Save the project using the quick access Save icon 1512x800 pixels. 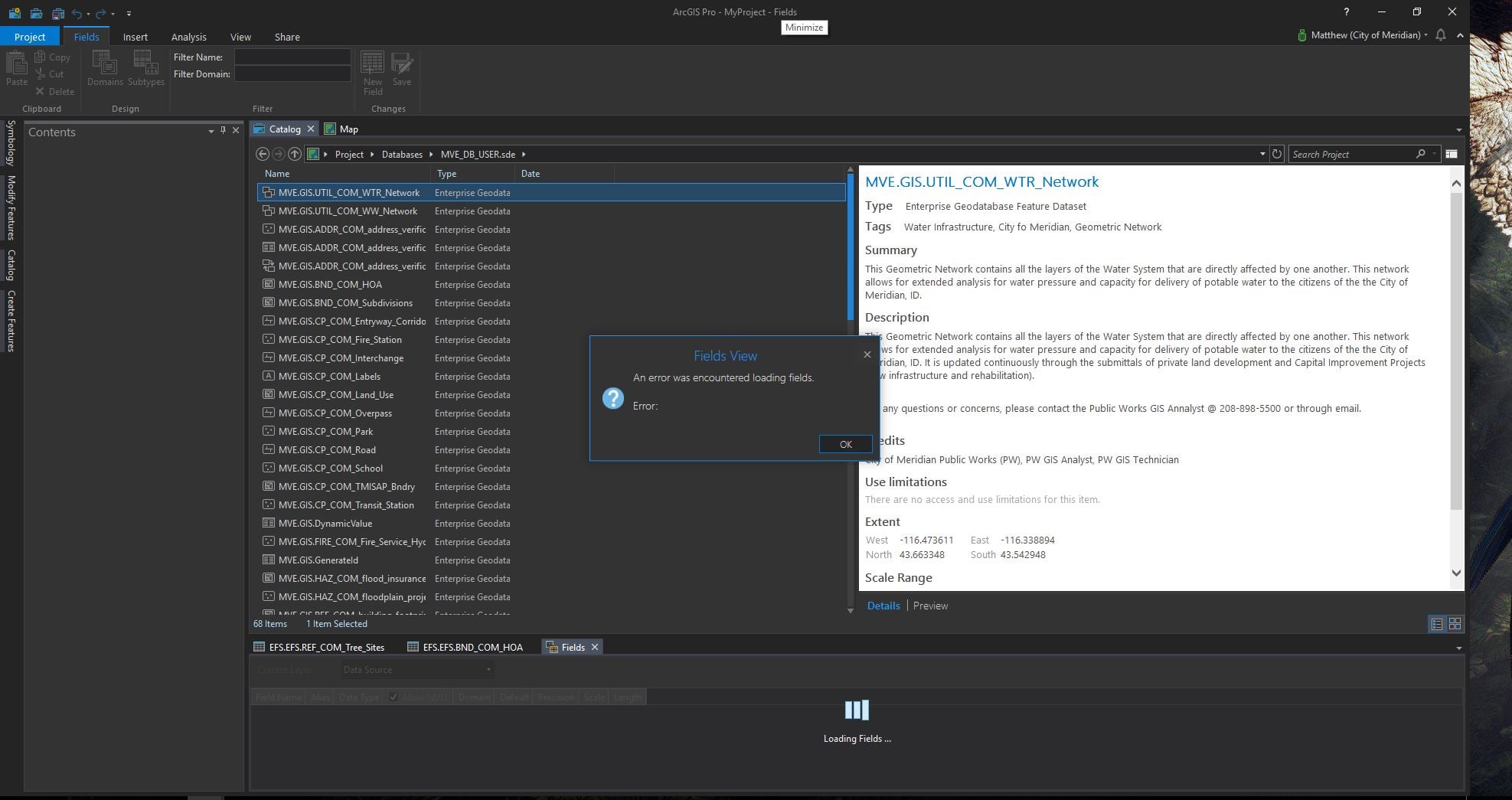coord(57,13)
